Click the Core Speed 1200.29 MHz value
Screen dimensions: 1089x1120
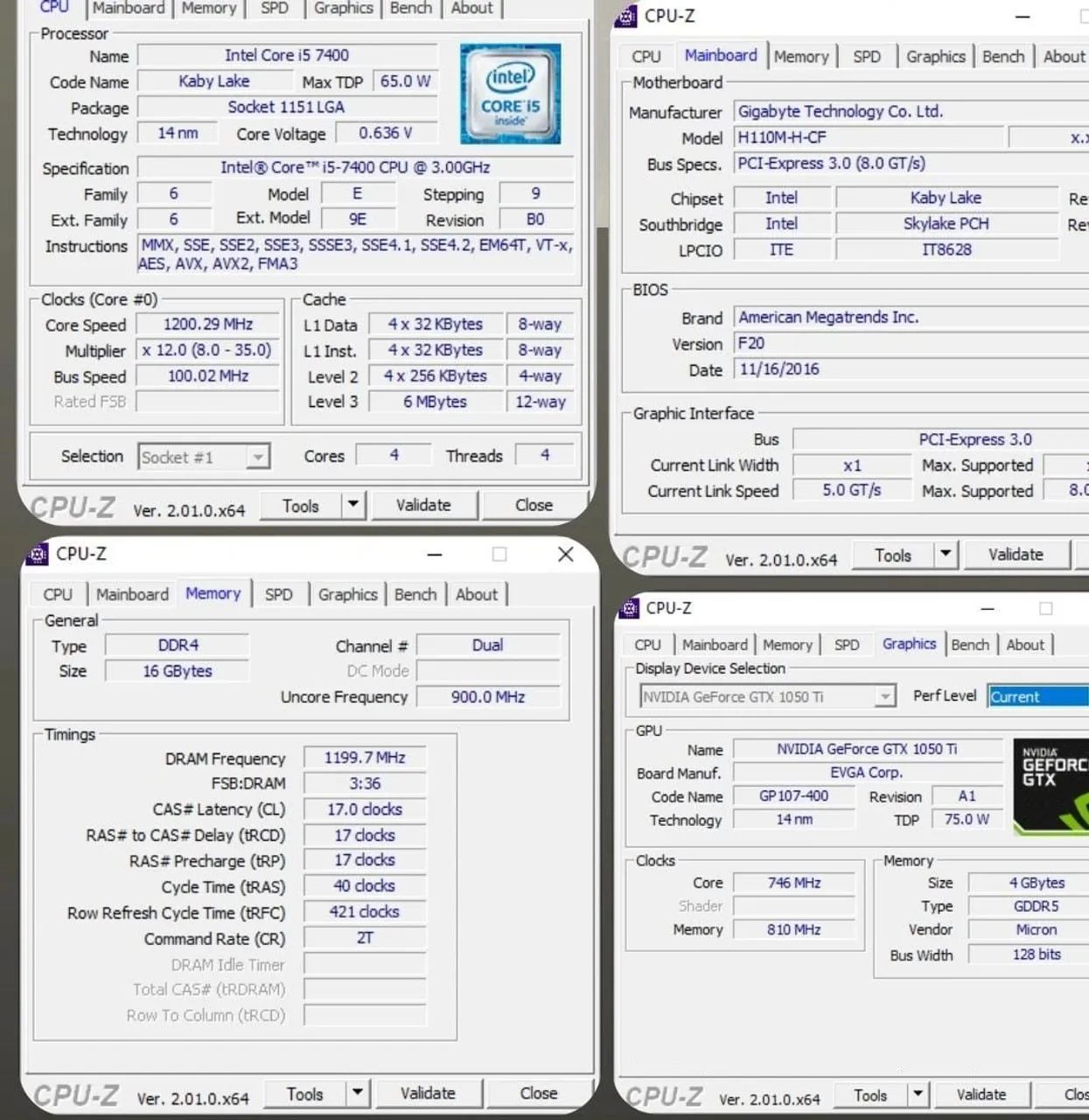[x=208, y=325]
